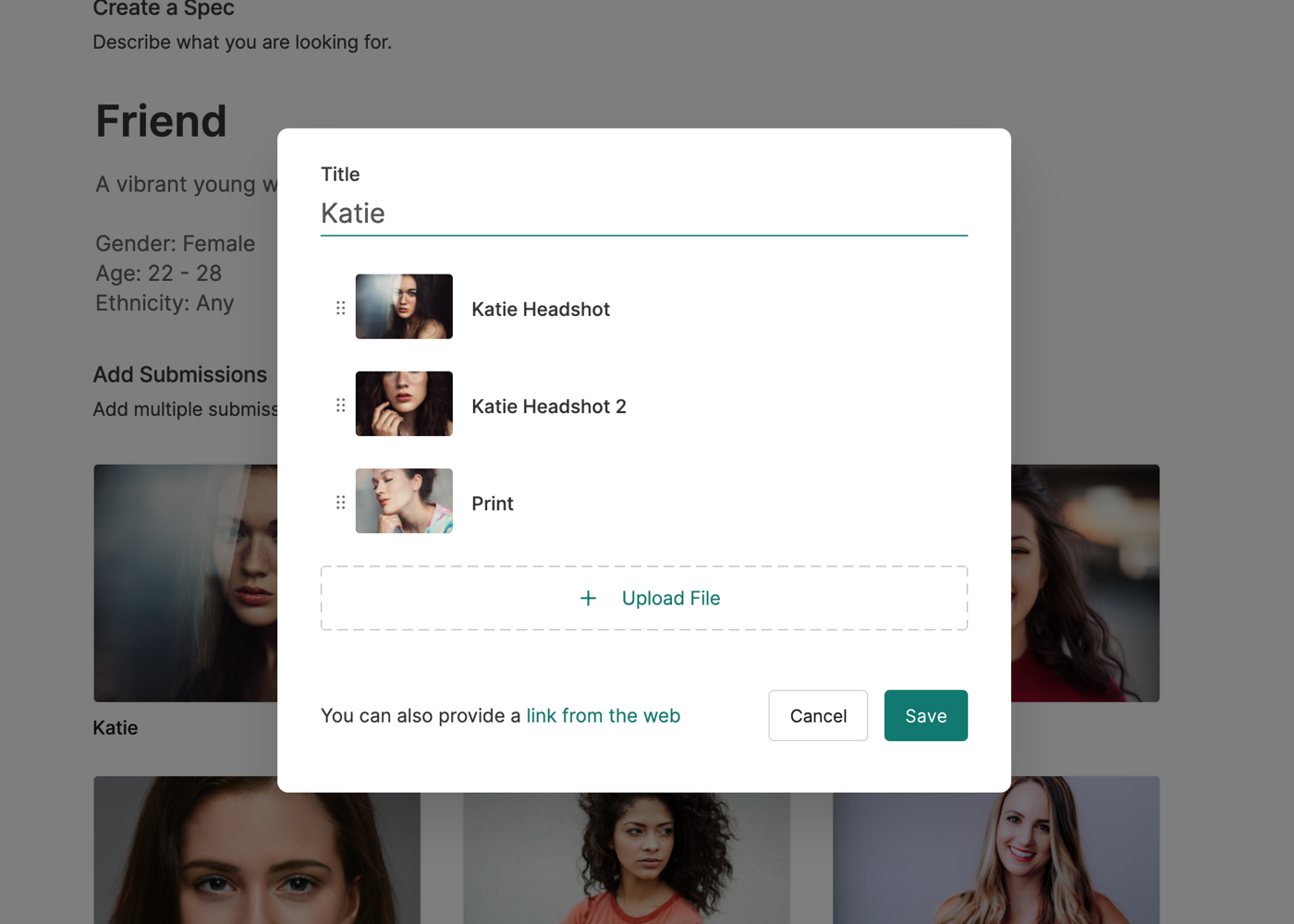Select the "Print" file name
Viewport: 1294px width, 924px height.
click(493, 504)
